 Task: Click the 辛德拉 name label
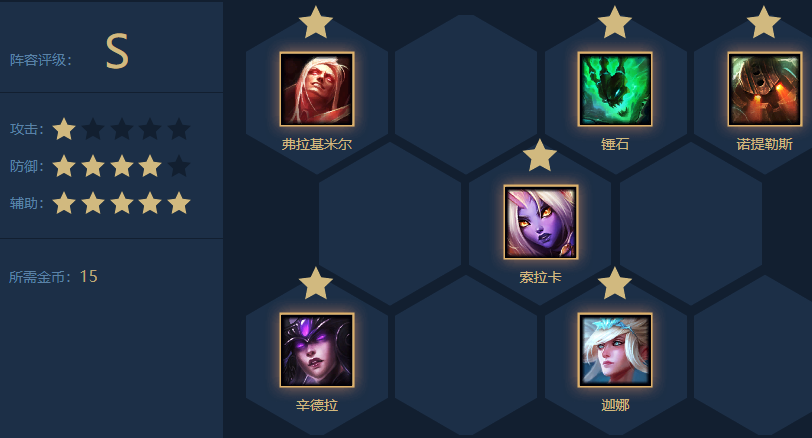tap(317, 405)
